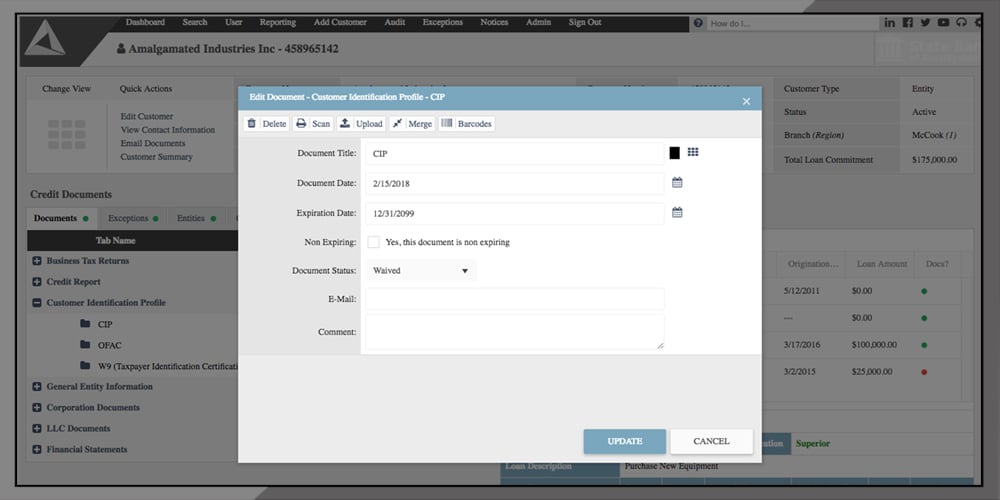Open the Document Date calendar picker

click(677, 183)
